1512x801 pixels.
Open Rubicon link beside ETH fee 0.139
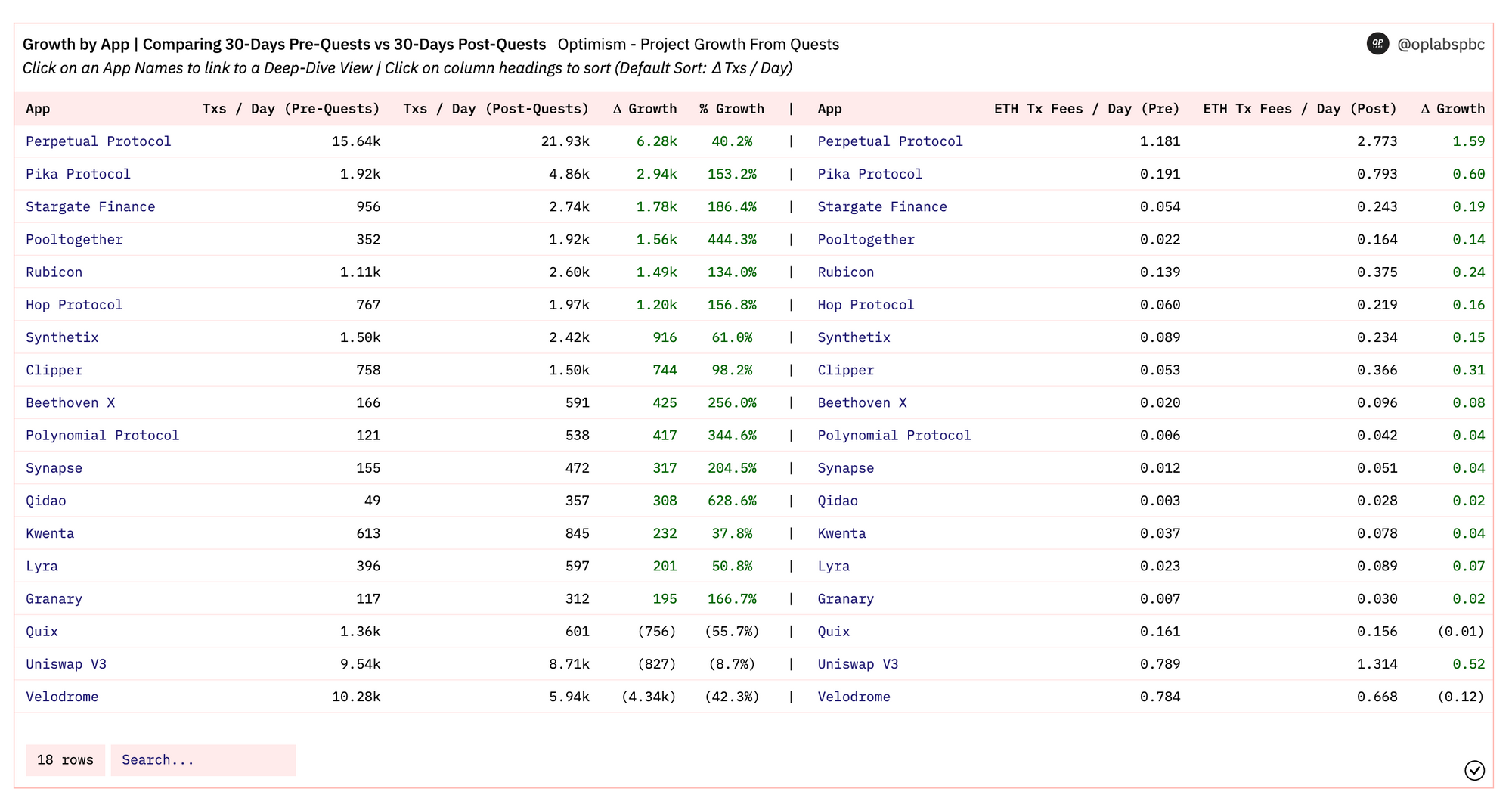tap(845, 272)
